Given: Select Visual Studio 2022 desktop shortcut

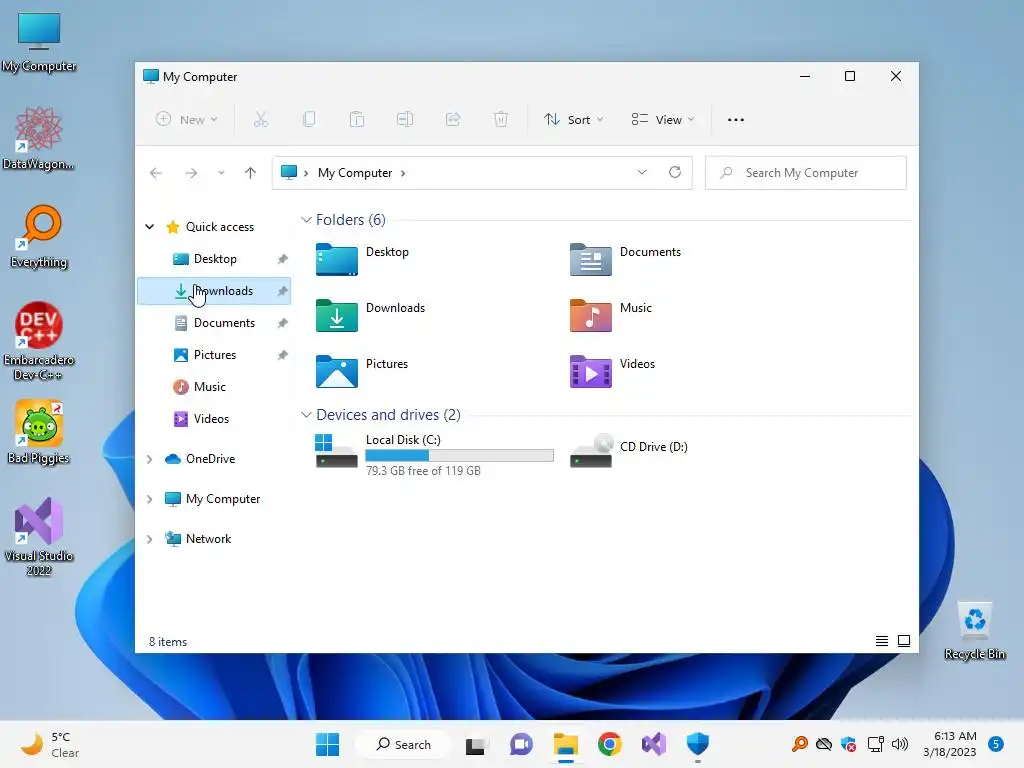Looking at the screenshot, I should click(x=39, y=537).
